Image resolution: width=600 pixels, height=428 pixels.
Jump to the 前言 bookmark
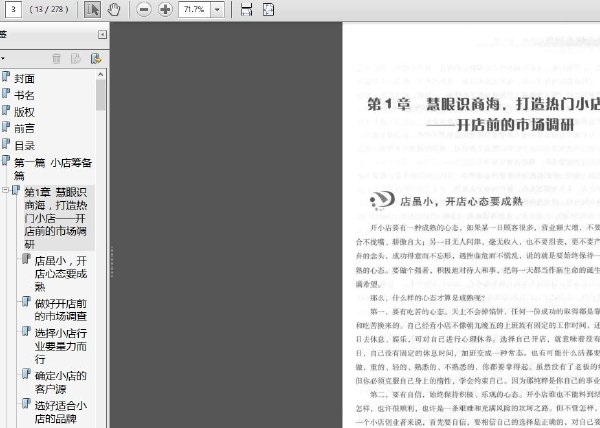(x=24, y=129)
